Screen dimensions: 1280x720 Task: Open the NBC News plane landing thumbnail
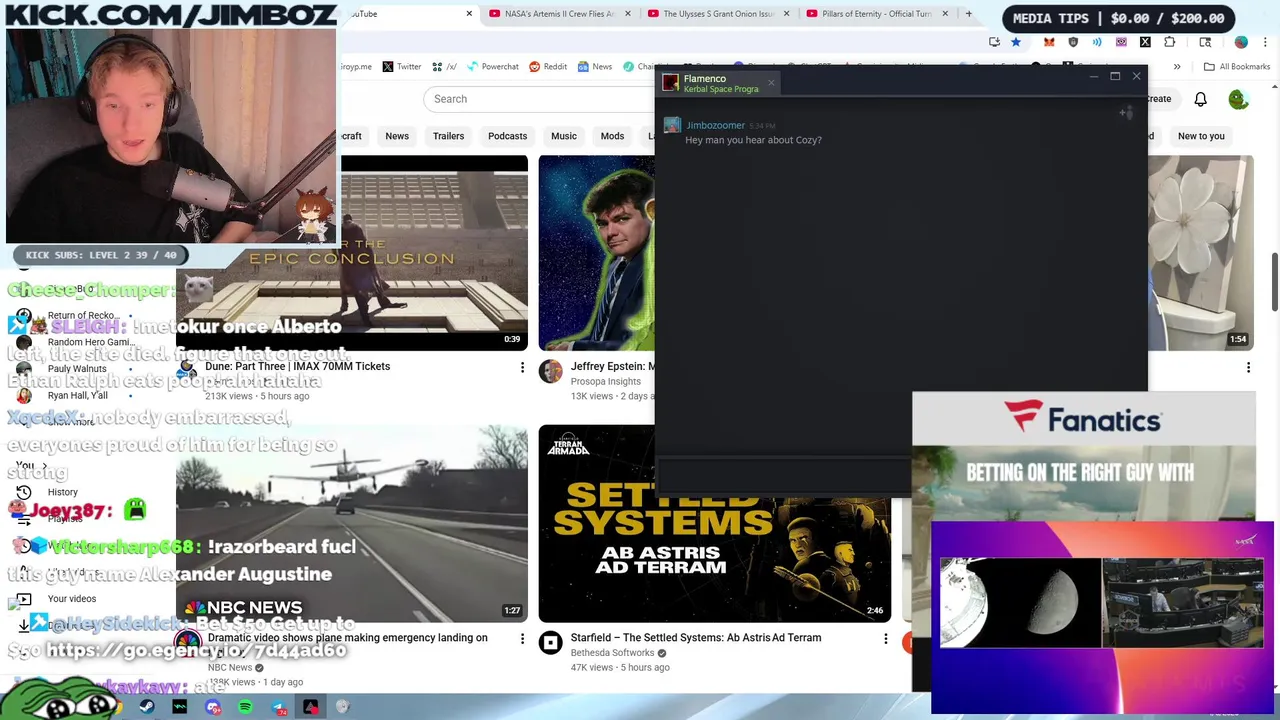352,524
